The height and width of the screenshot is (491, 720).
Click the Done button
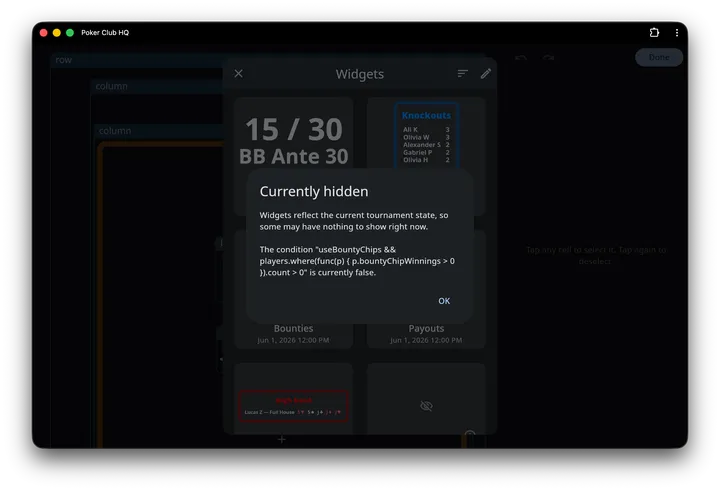click(658, 57)
